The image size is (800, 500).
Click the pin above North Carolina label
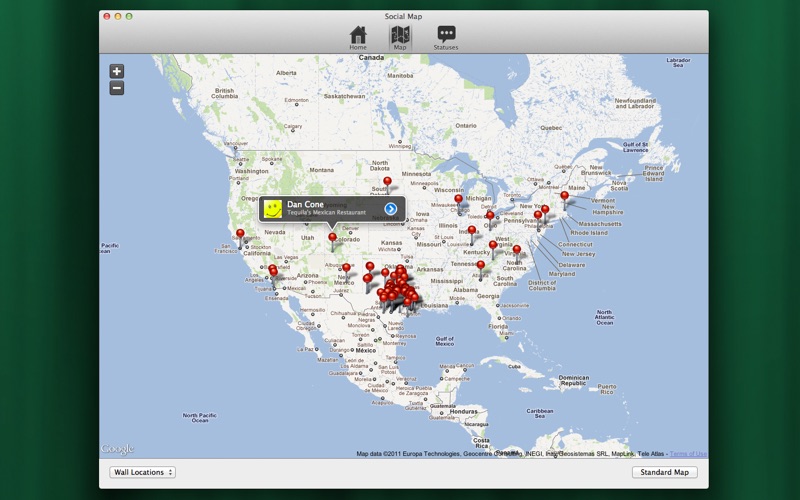517,249
